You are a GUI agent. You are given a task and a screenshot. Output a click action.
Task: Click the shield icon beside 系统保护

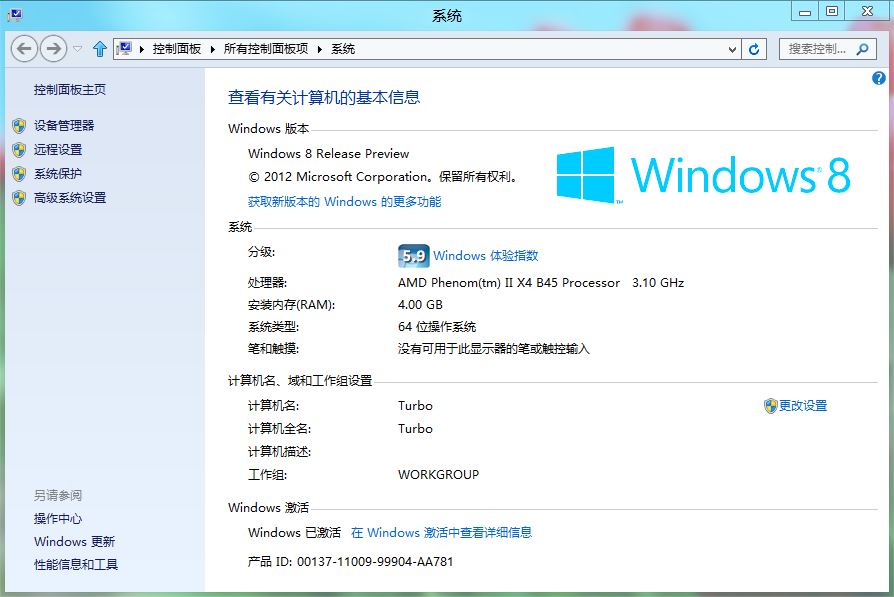pyautogui.click(x=19, y=173)
